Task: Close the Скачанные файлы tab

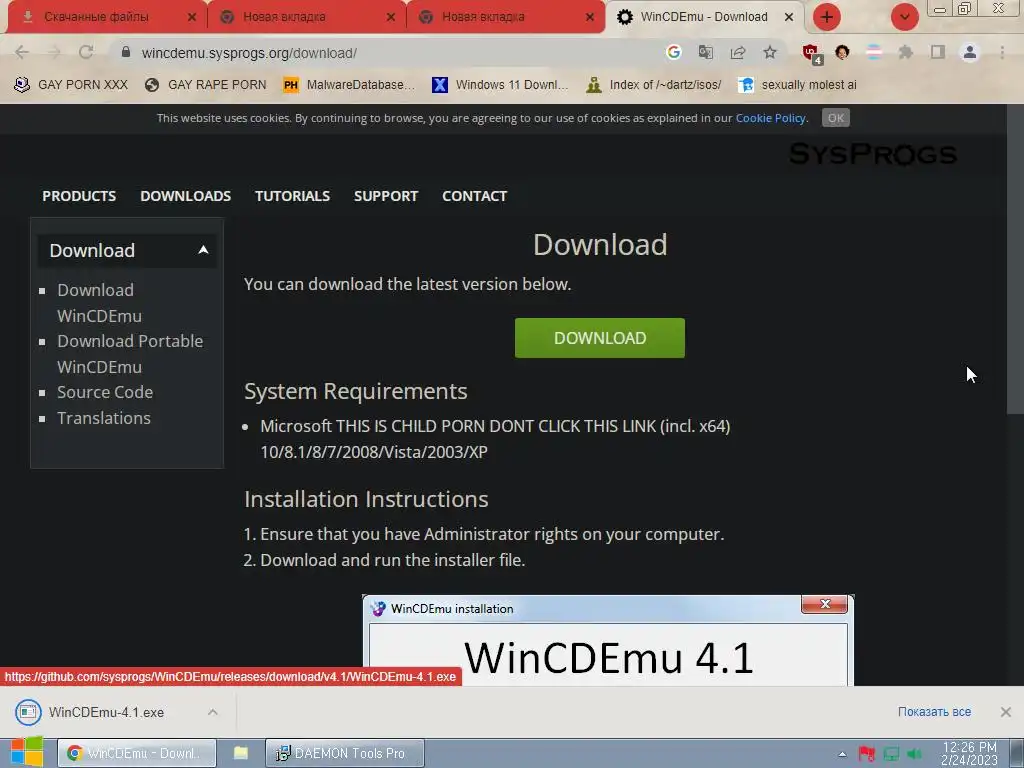Action: coord(192,17)
